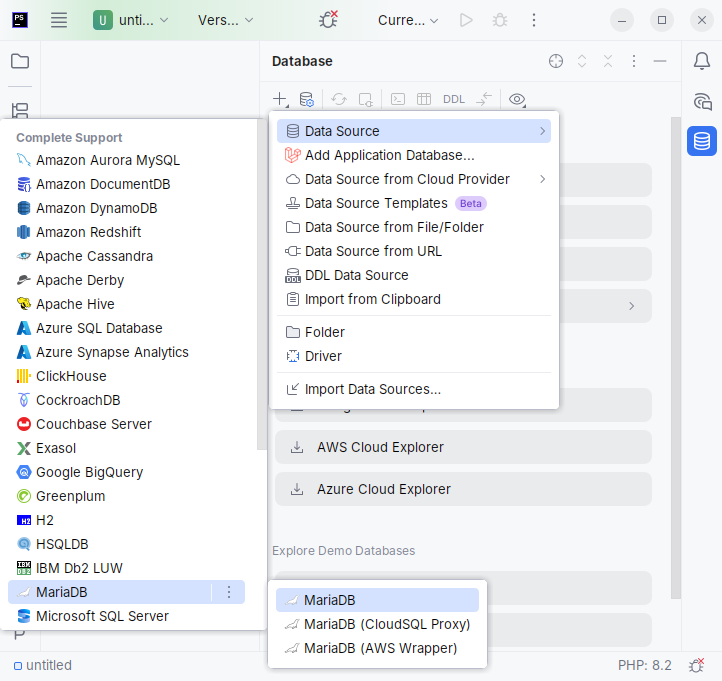The width and height of the screenshot is (722, 681).
Task: Select IBM Db2 LUW
Action: pyautogui.click(x=127, y=568)
